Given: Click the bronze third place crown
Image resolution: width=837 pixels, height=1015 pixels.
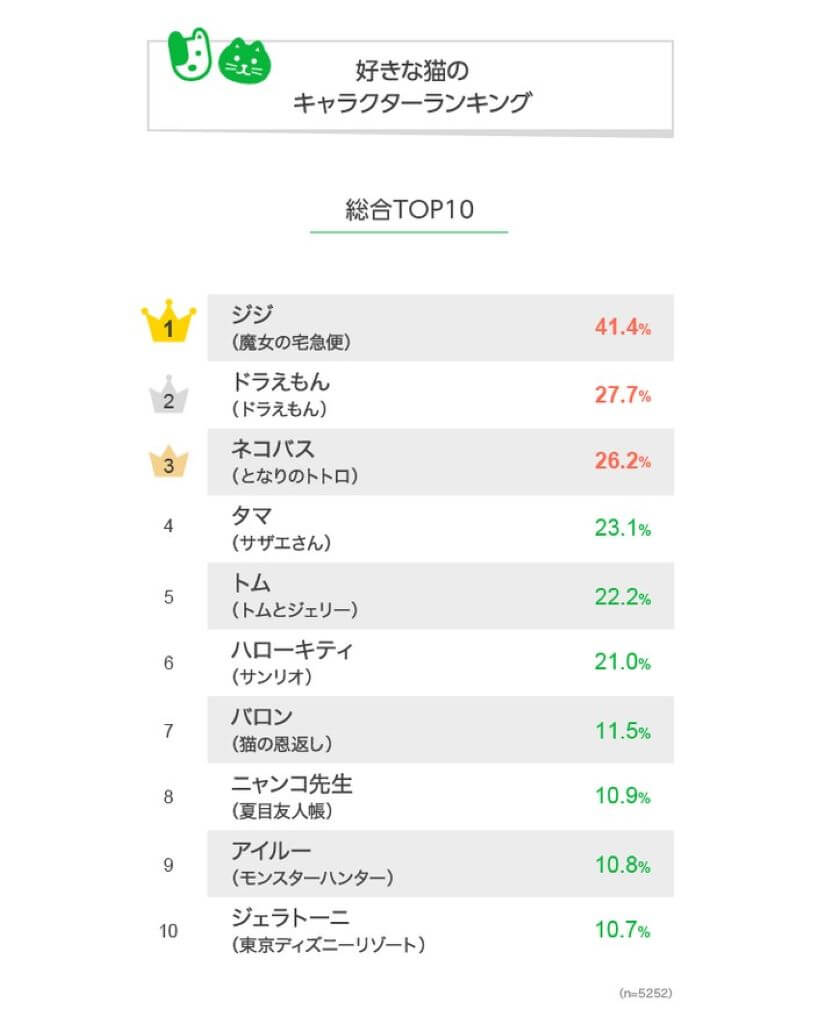Looking at the screenshot, I should point(169,462).
